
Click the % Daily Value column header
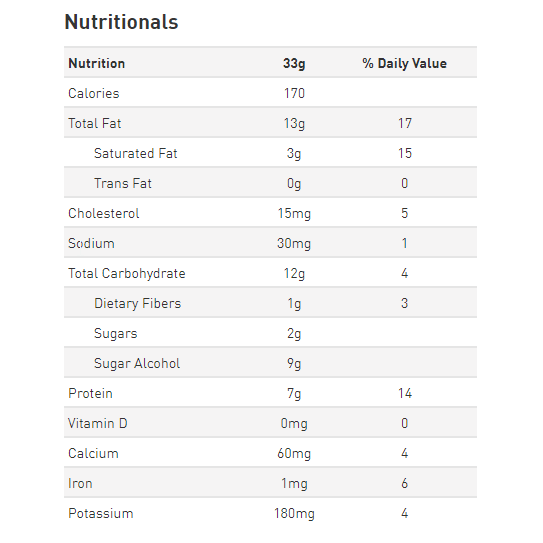[x=404, y=63]
